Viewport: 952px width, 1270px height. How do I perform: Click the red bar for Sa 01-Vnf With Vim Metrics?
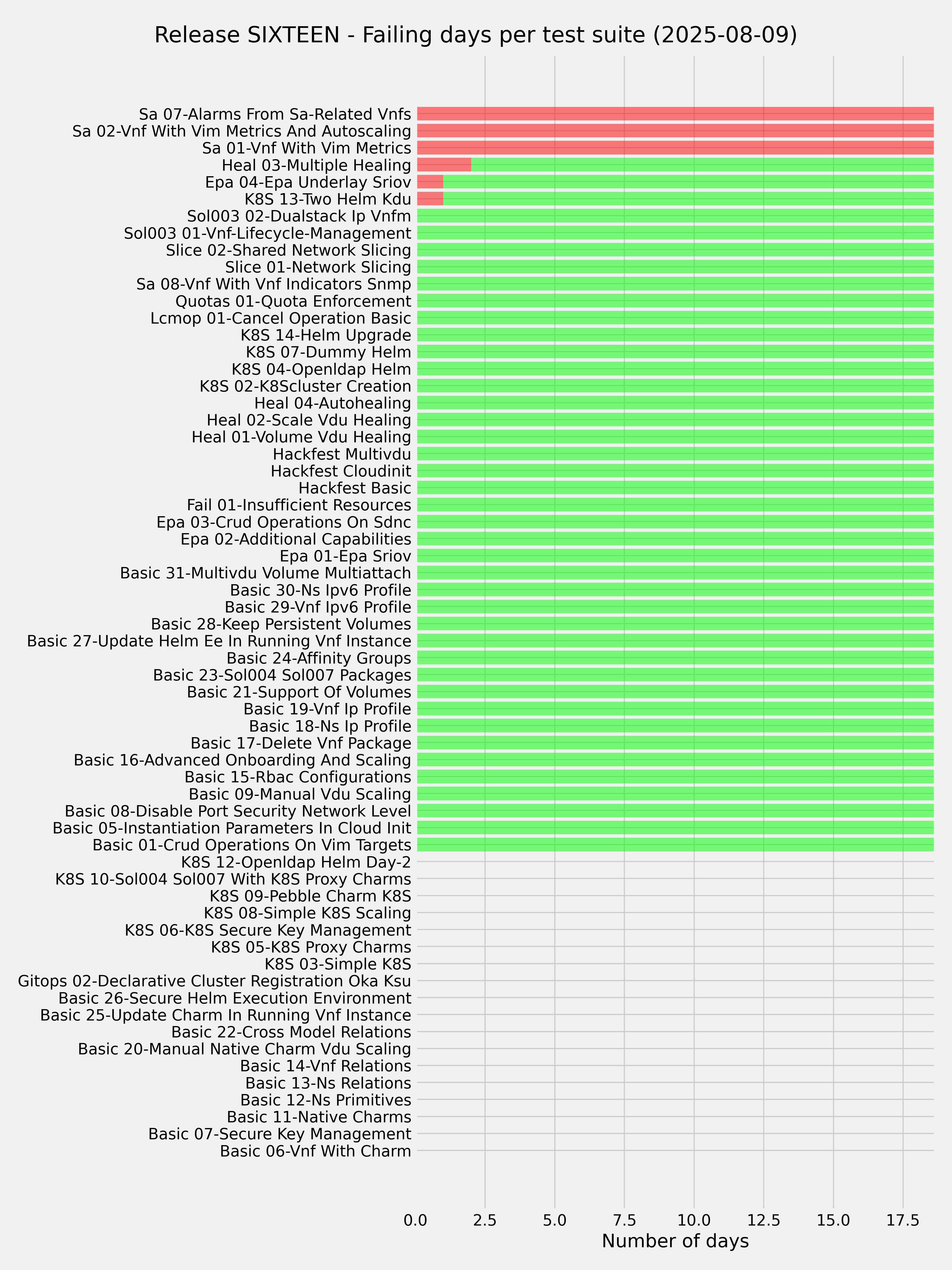coord(675,148)
